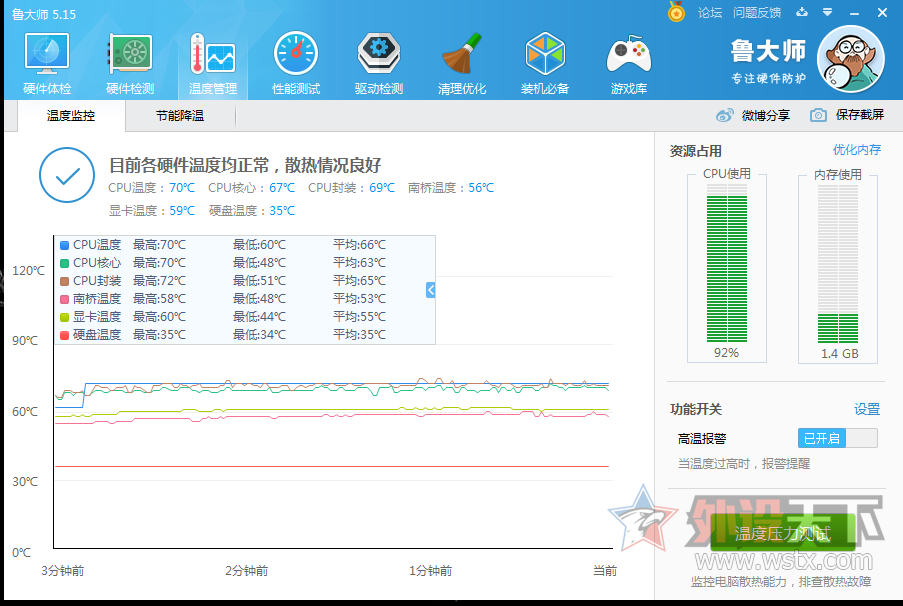This screenshot has height=606, width=903.
Task: Open the 驱动检测 driver detection icon
Action: [378, 54]
